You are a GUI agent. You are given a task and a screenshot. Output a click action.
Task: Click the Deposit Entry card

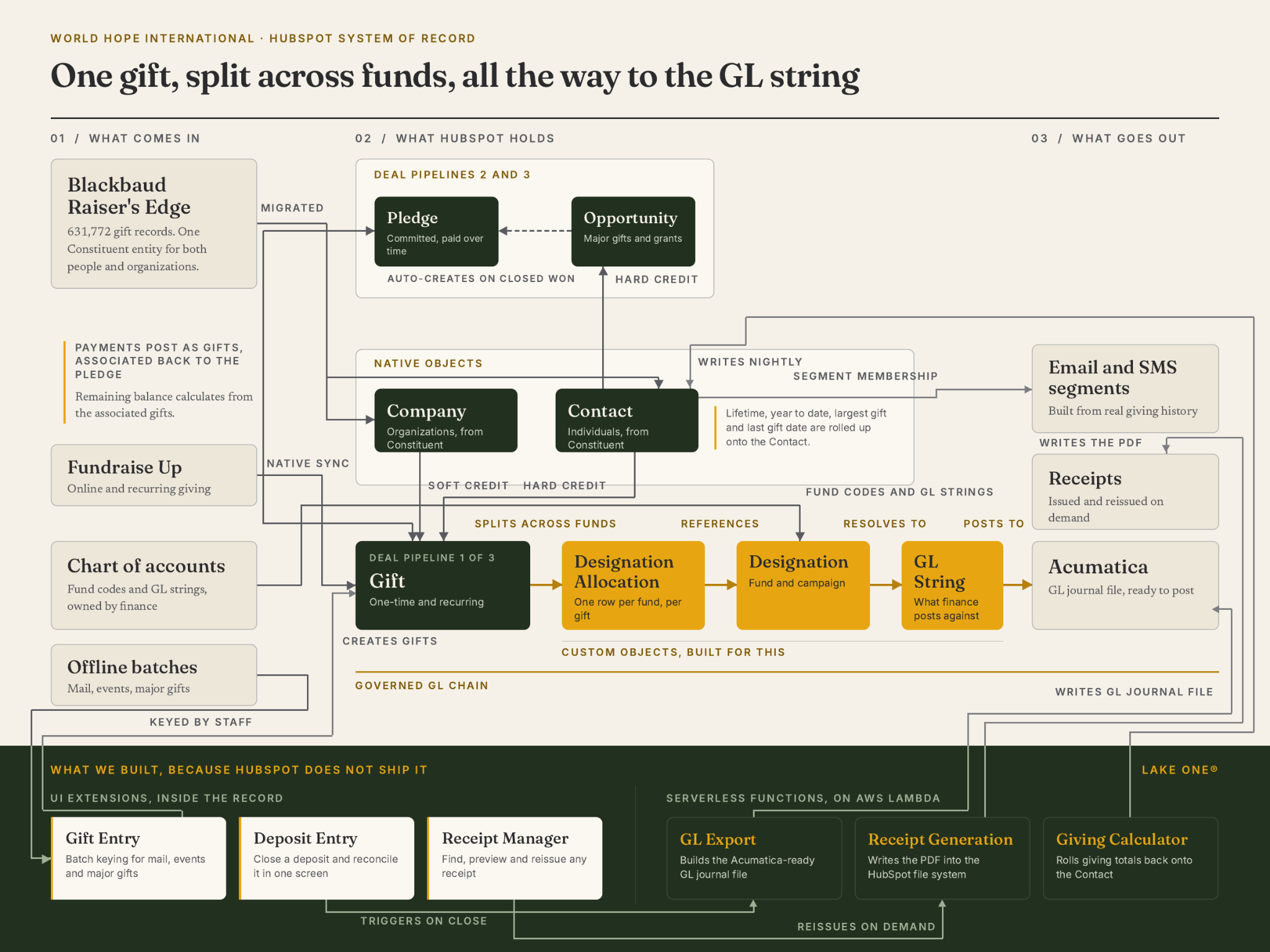(x=326, y=858)
